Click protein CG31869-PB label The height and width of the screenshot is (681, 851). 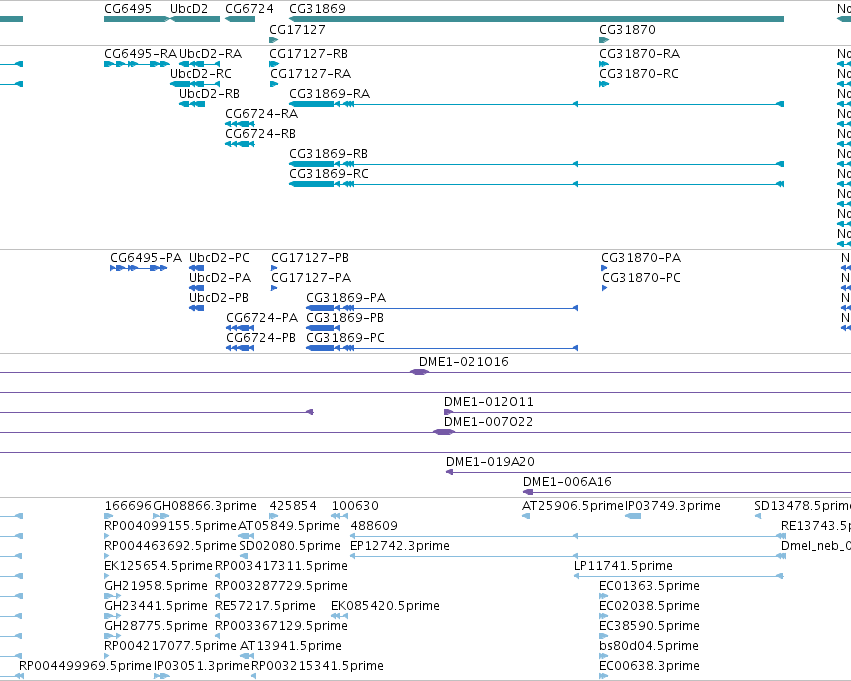(x=345, y=318)
